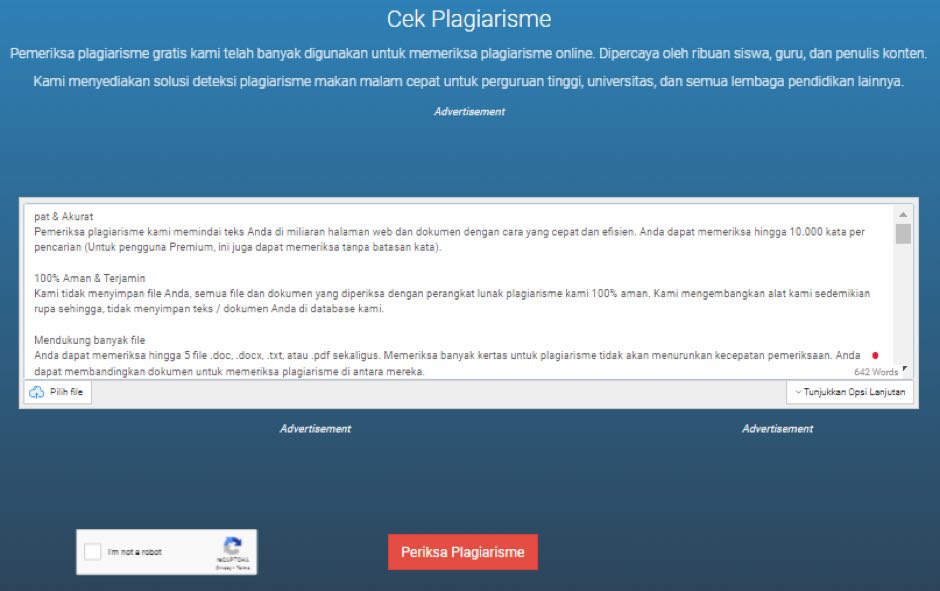Click the reCAPTCHA logo icon
940x591 pixels.
tap(233, 546)
